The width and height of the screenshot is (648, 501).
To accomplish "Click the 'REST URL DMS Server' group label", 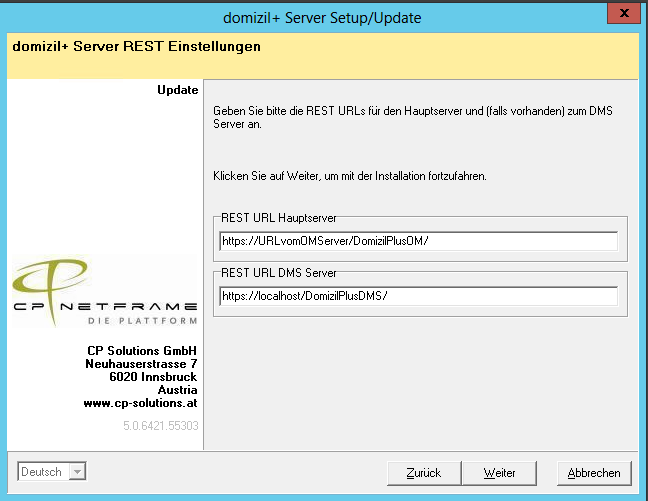I will point(279,273).
